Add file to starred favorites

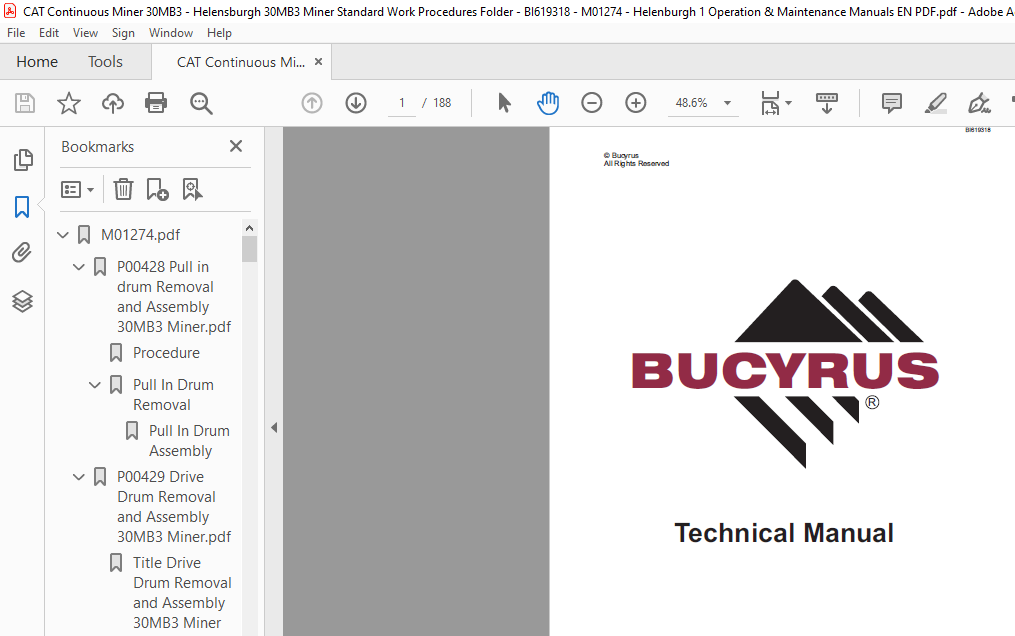click(x=69, y=103)
